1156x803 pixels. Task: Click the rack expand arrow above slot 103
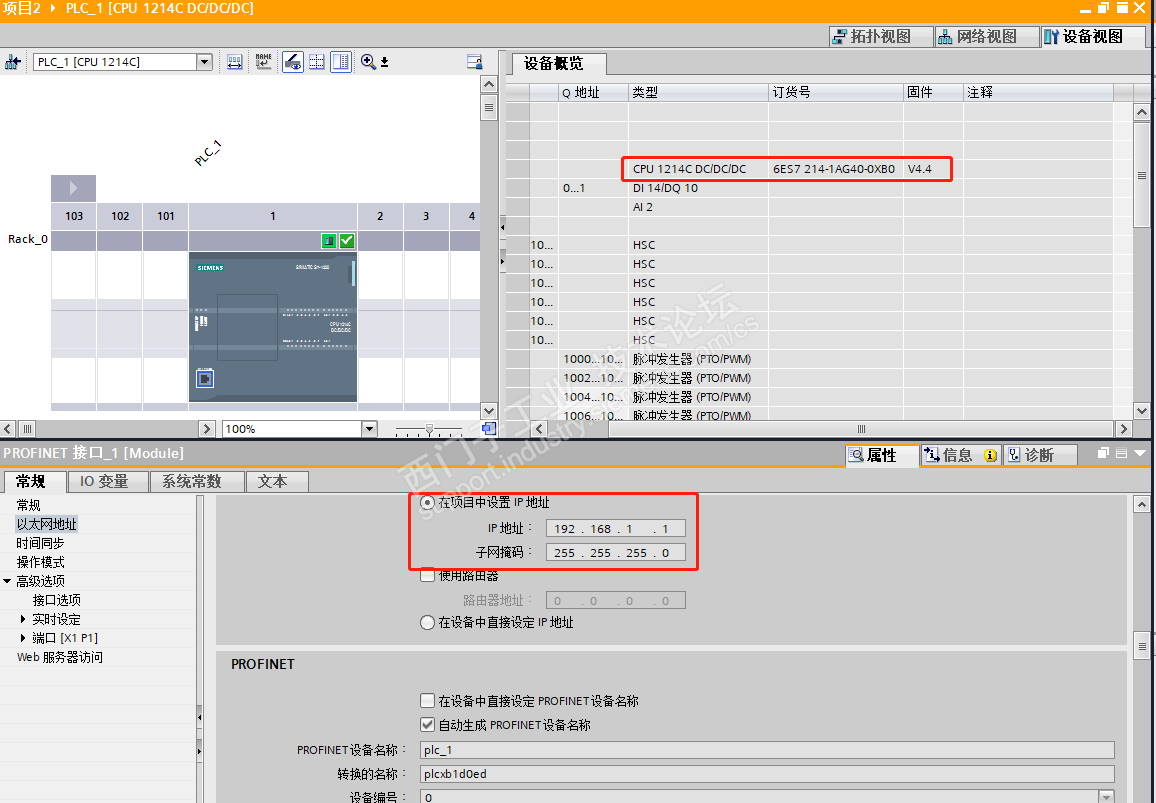[73, 188]
